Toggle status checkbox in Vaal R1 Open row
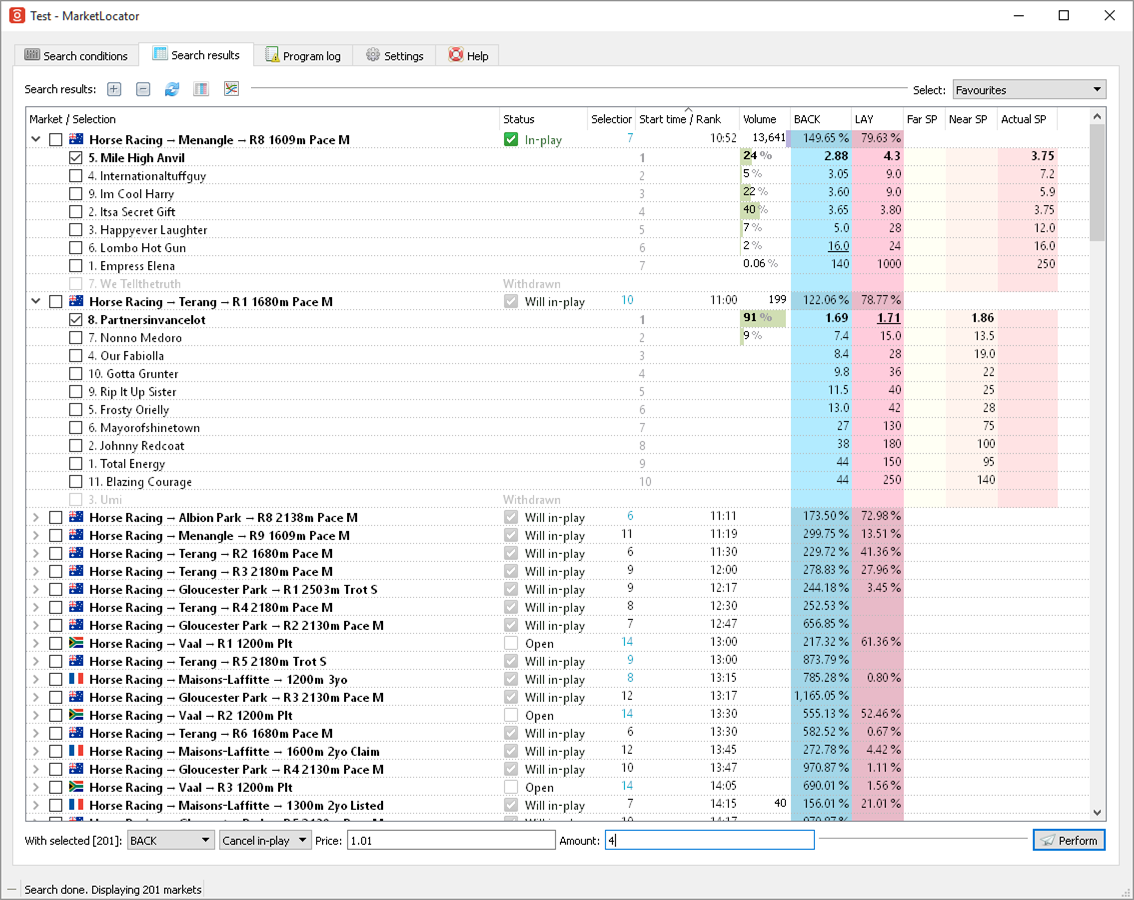This screenshot has height=900, width=1134. [x=511, y=643]
